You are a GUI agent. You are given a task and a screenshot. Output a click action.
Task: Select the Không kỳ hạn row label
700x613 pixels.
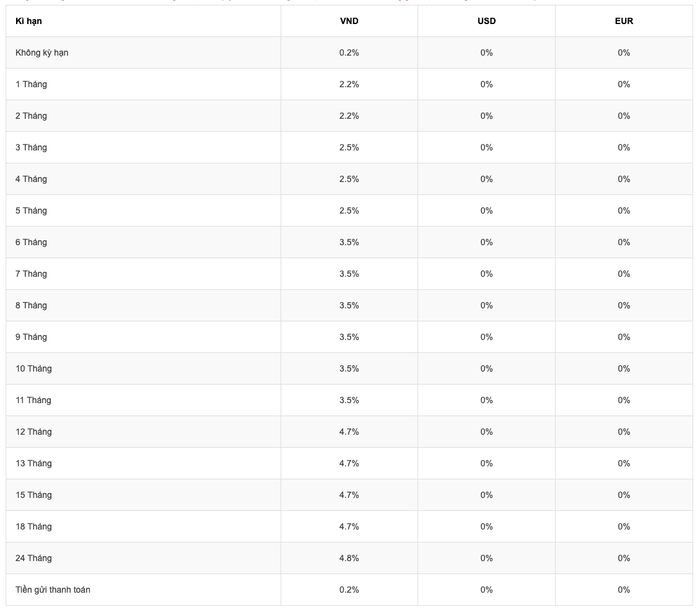[x=42, y=53]
